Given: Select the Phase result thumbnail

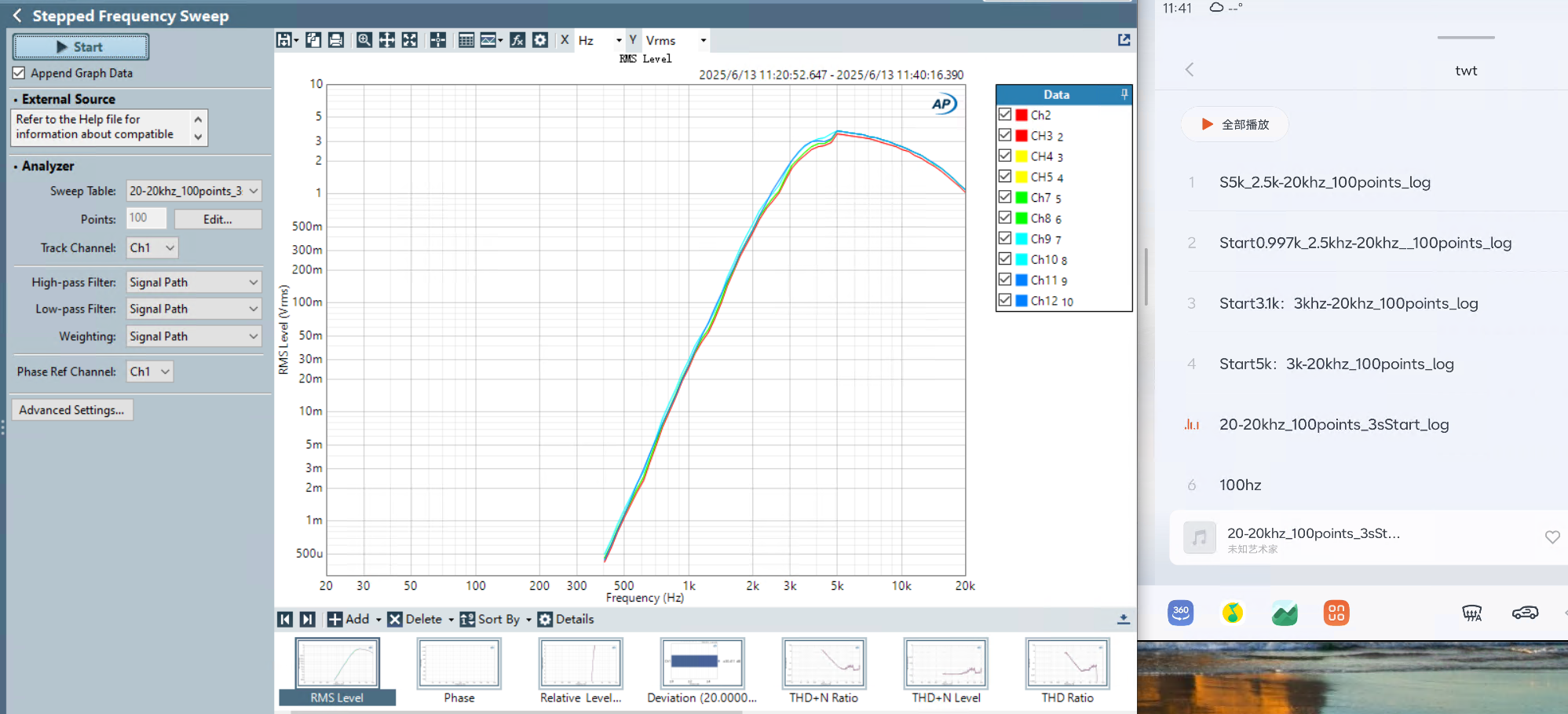Looking at the screenshot, I should 459,671.
